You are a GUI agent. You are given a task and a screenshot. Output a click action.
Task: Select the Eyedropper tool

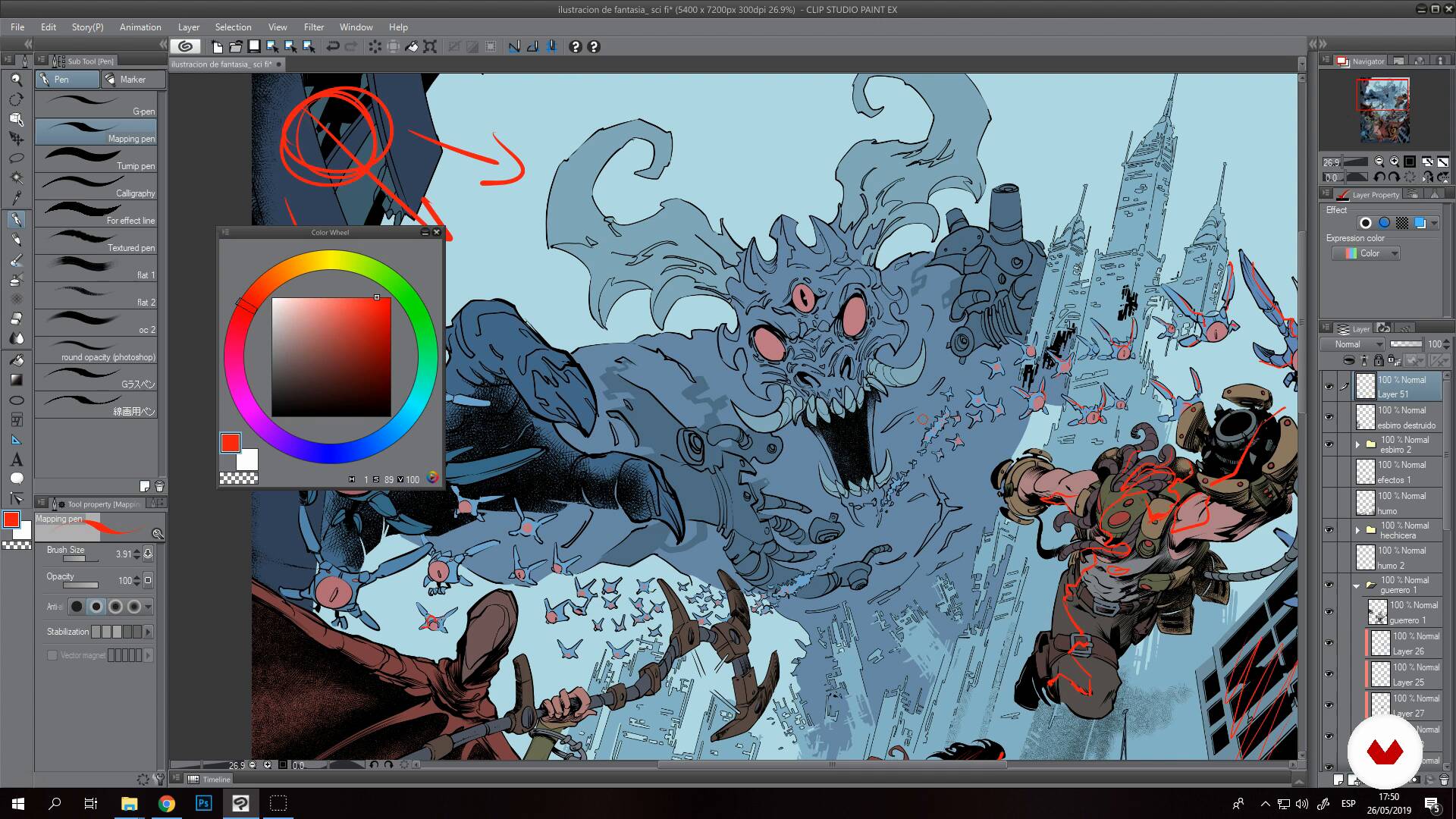[x=16, y=198]
